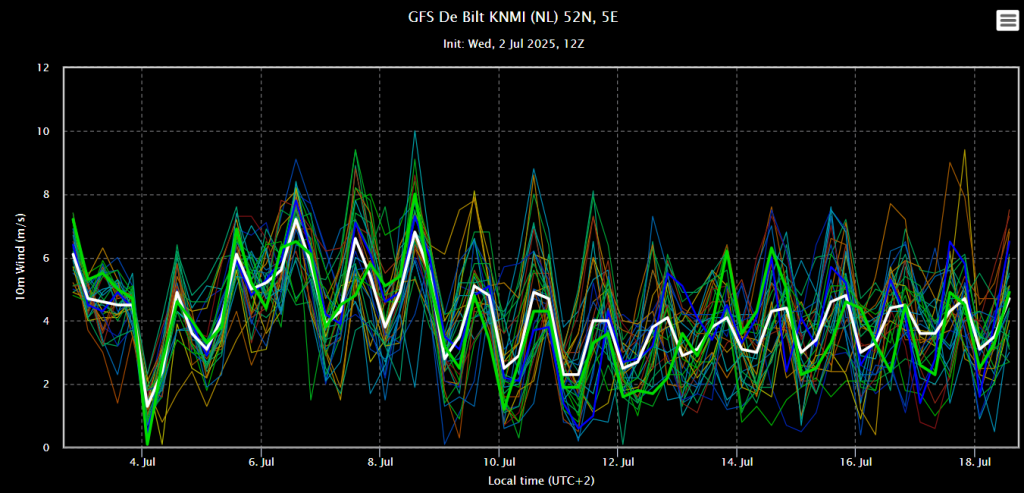Select the 4. Jul x-axis label
Screen dimensions: 1024x493
click(x=141, y=461)
